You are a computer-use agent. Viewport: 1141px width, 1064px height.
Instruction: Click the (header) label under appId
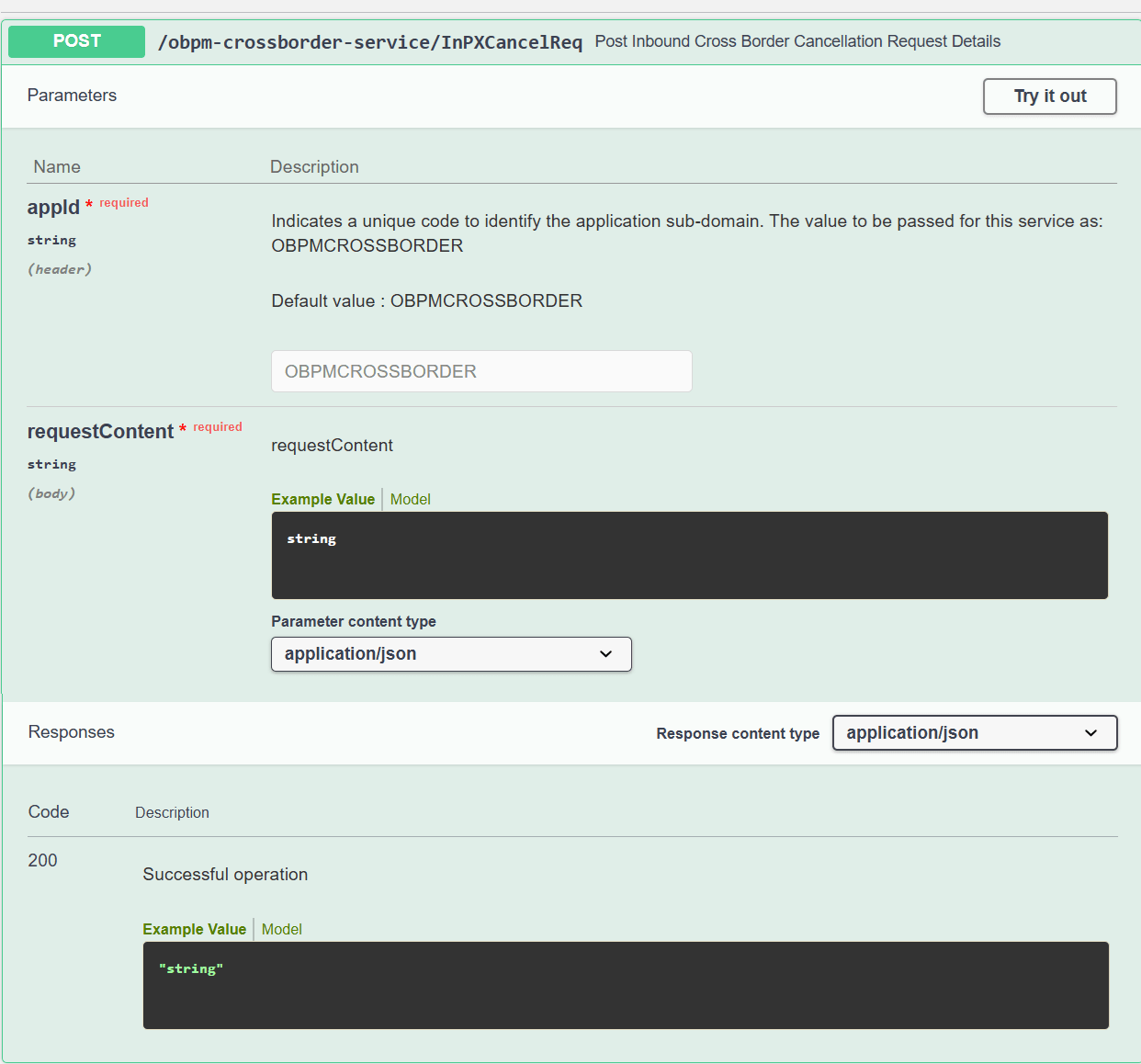click(x=60, y=269)
